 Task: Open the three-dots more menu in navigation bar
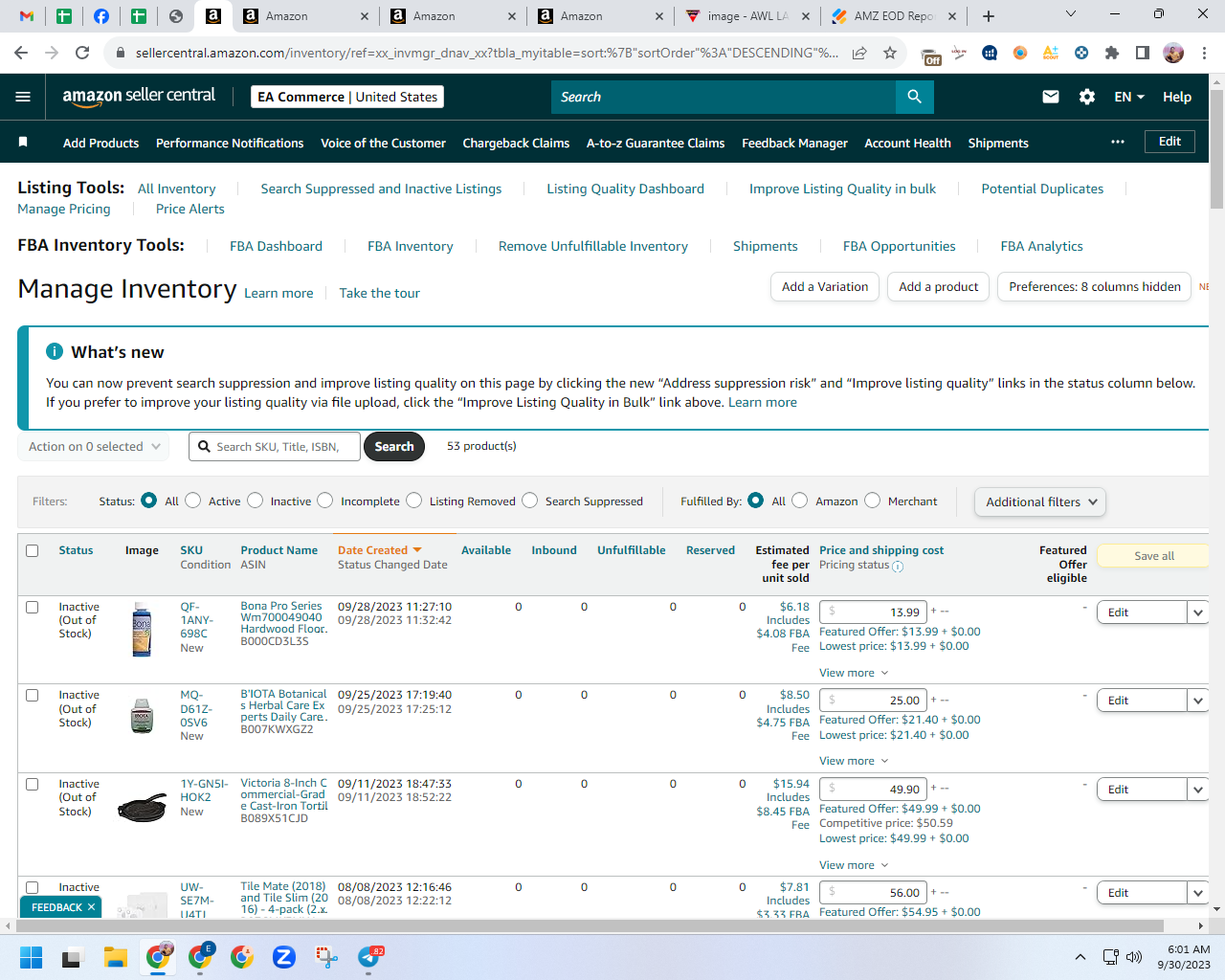pyautogui.click(x=1118, y=142)
